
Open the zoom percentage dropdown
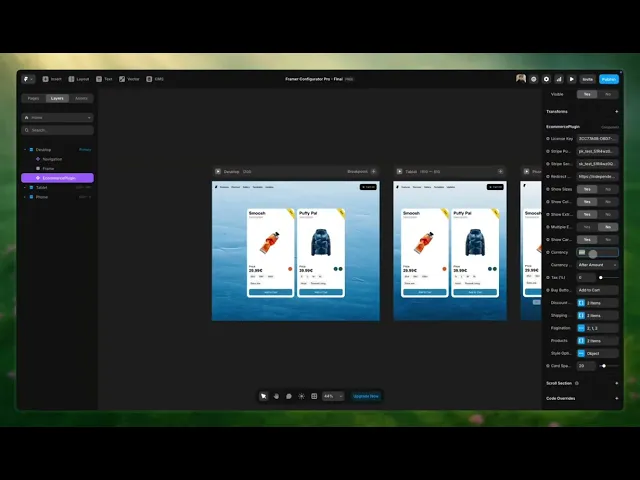pyautogui.click(x=333, y=396)
